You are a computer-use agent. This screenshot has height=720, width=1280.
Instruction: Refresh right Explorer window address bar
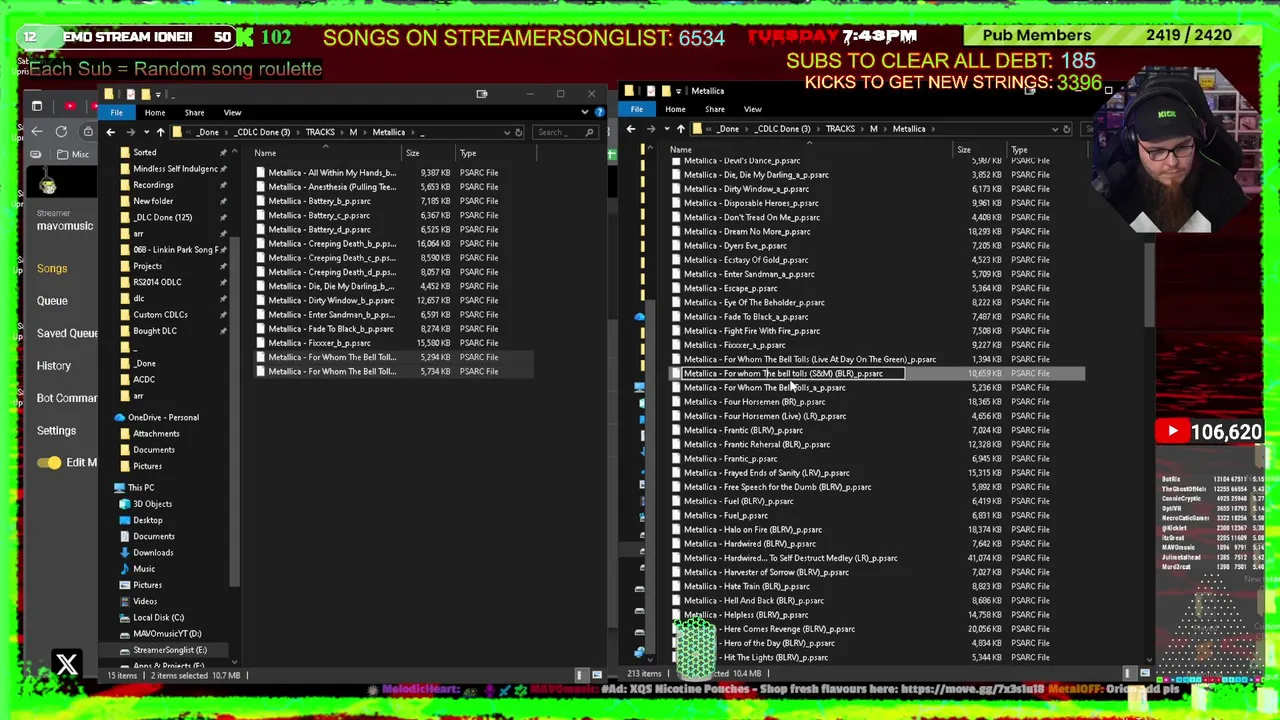(x=1066, y=129)
